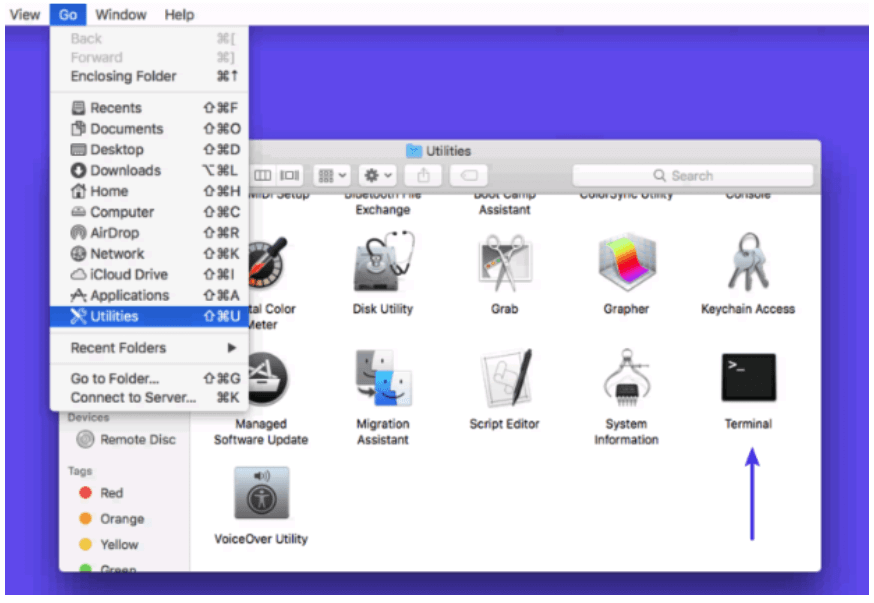Viewport: 874px width, 603px height.
Task: Click inside the Search field
Action: tap(693, 174)
